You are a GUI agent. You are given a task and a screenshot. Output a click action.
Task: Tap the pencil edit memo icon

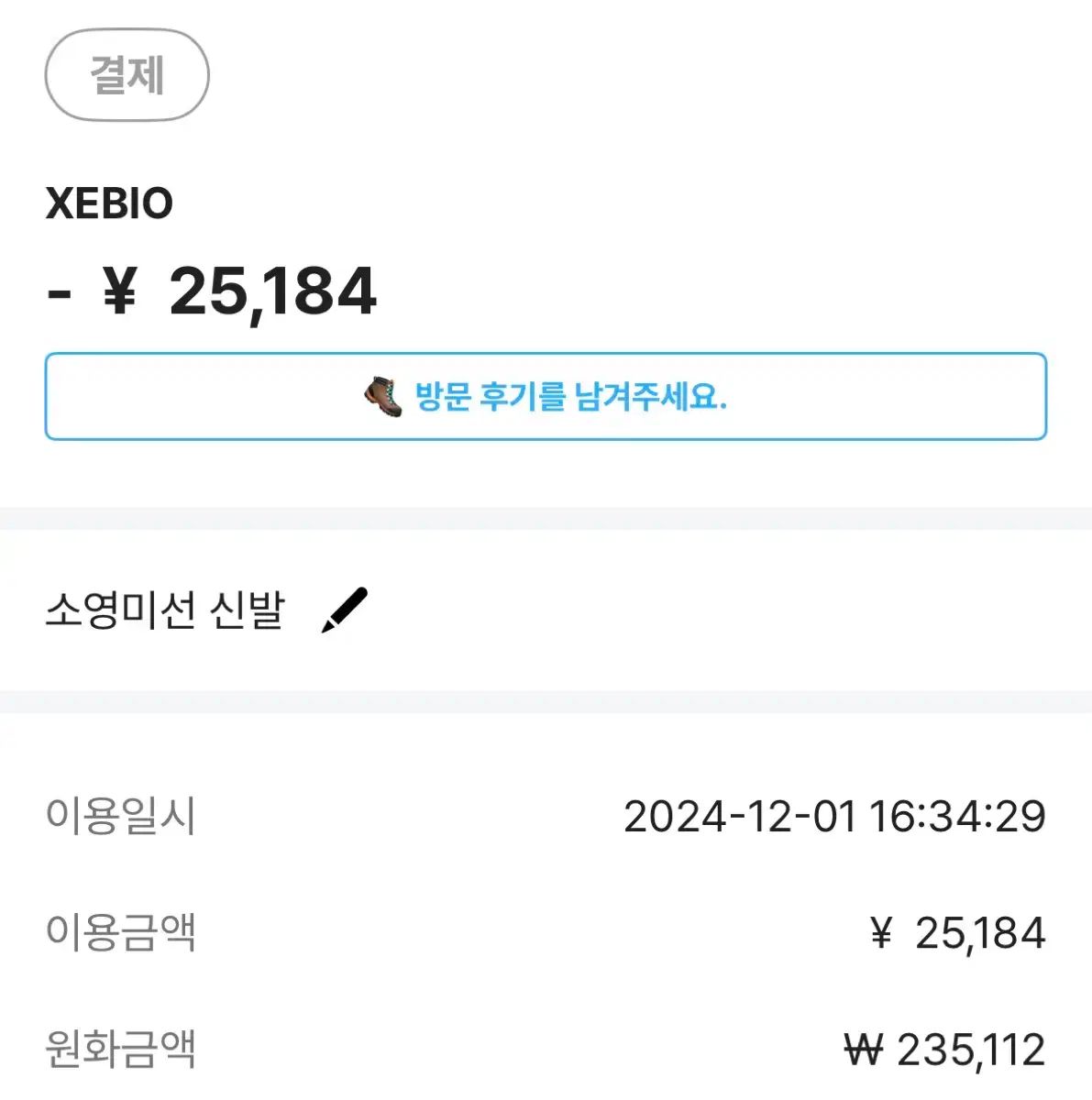(344, 610)
